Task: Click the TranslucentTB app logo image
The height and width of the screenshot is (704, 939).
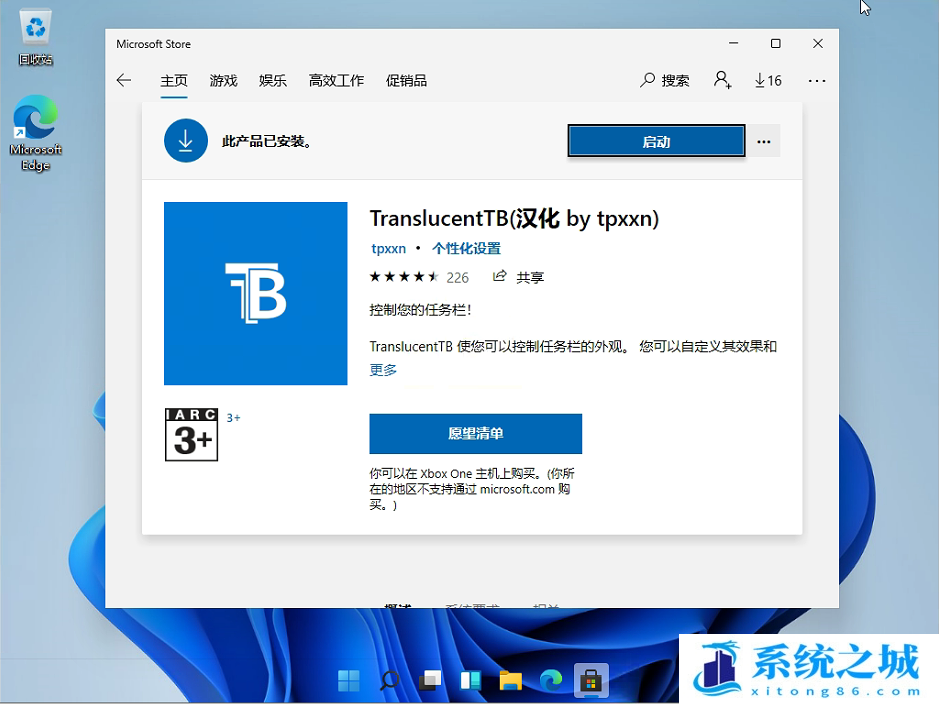Action: click(x=256, y=293)
